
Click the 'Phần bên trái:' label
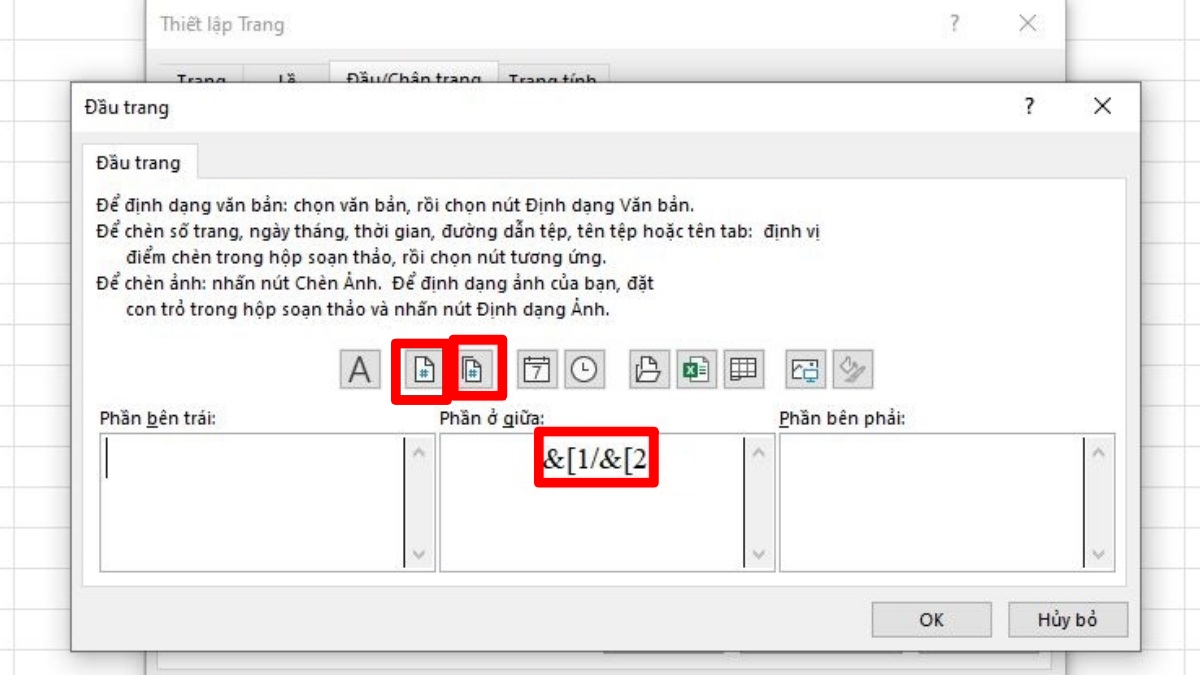tap(158, 418)
